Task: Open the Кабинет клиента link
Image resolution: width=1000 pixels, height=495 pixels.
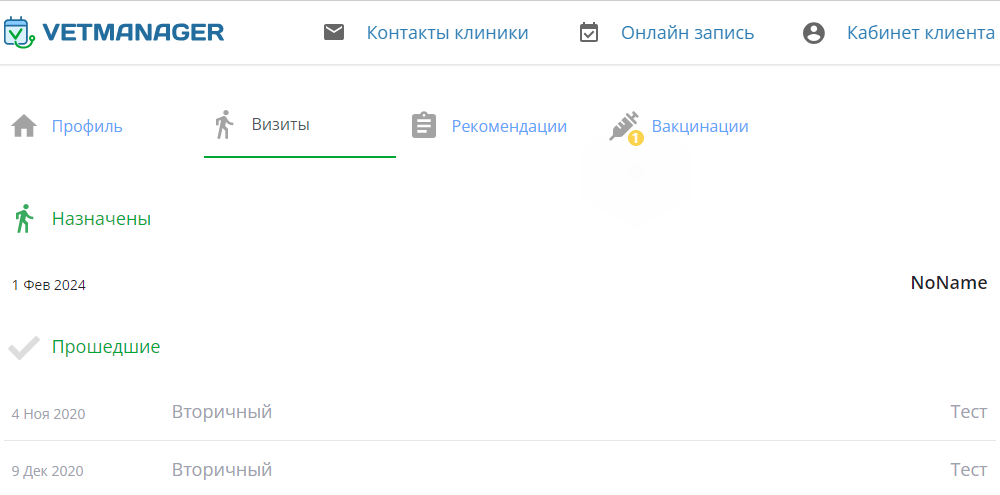Action: (921, 33)
